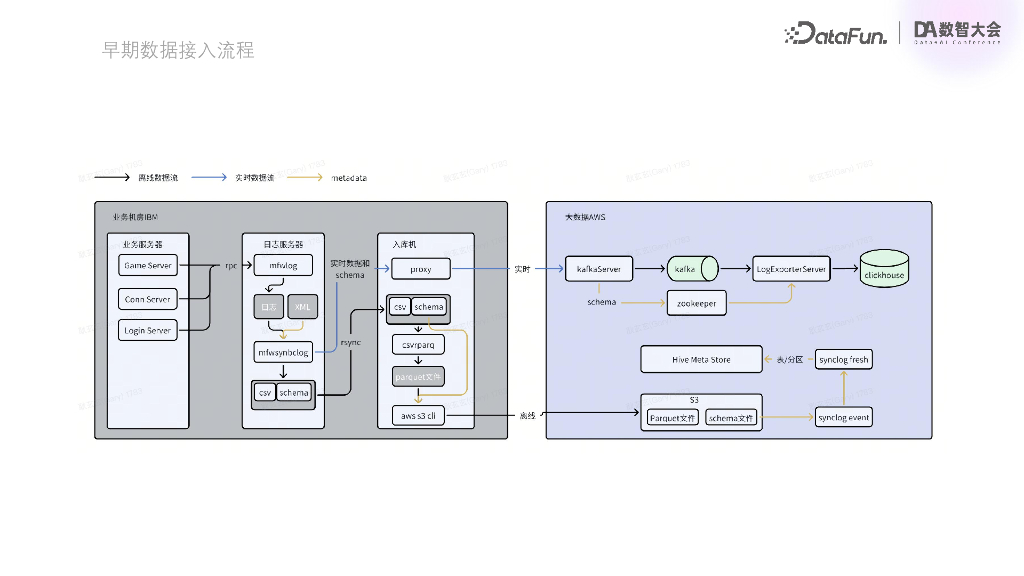Click the kafkaServer node
Screen dimensions: 1024x576
point(599,269)
